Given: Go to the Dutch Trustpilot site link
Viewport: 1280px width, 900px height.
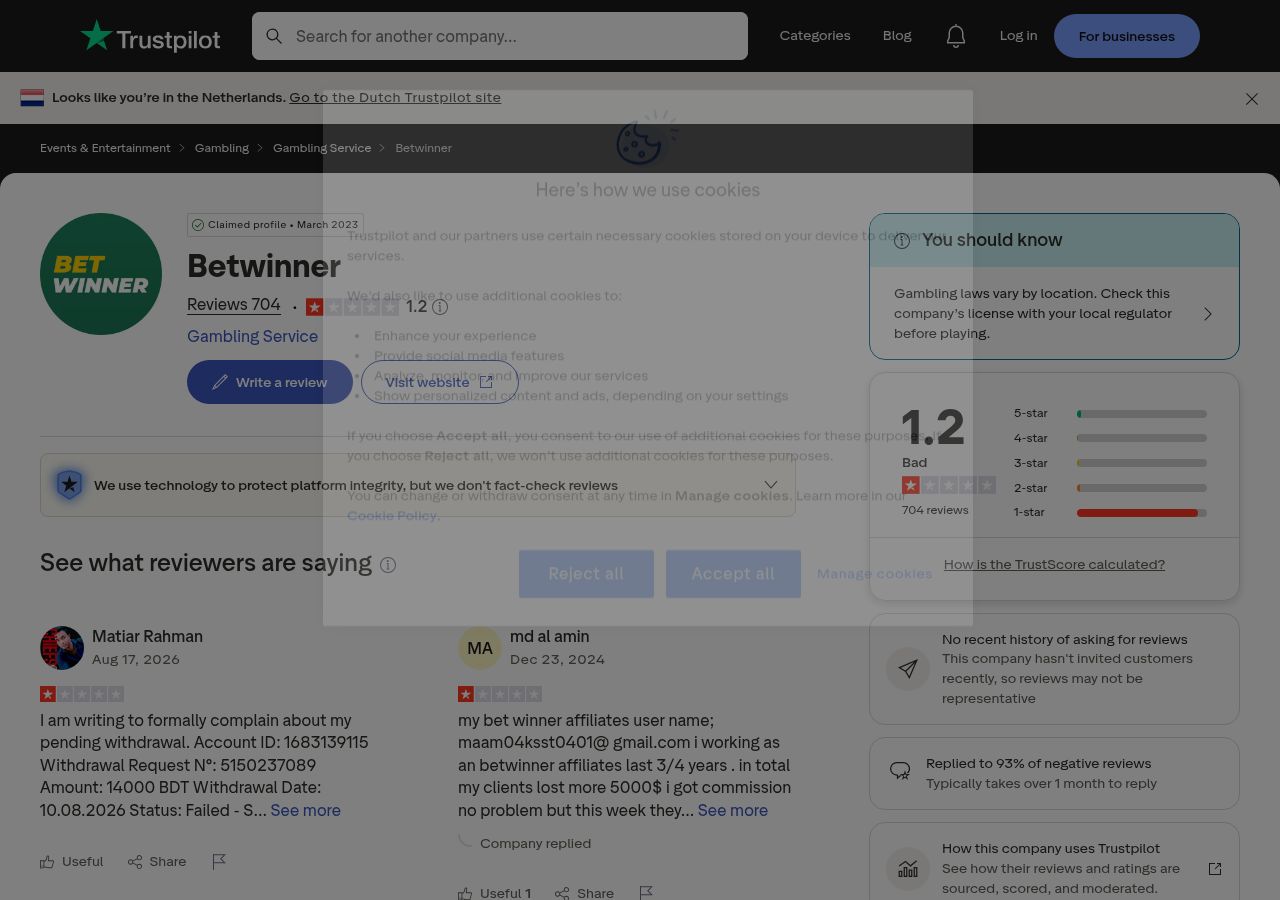Looking at the screenshot, I should pyautogui.click(x=395, y=97).
